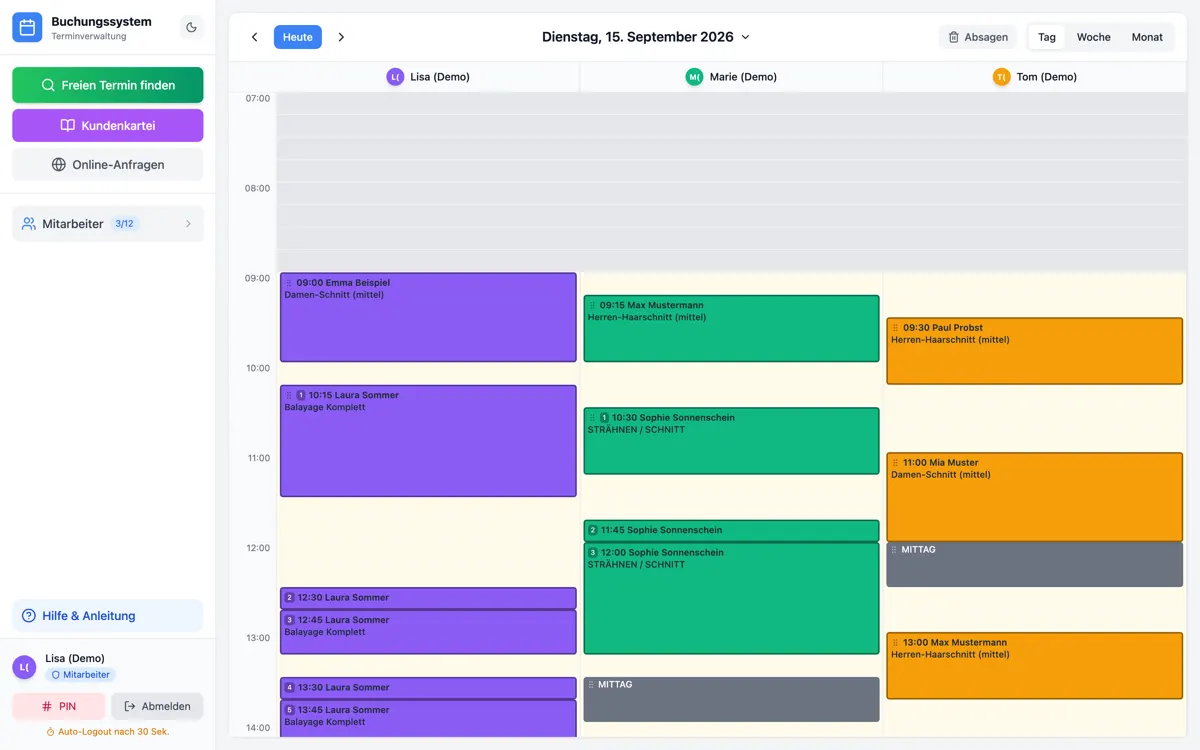Click the Mitarbeiter role badge
The height and width of the screenshot is (750, 1200).
pyautogui.click(x=80, y=675)
